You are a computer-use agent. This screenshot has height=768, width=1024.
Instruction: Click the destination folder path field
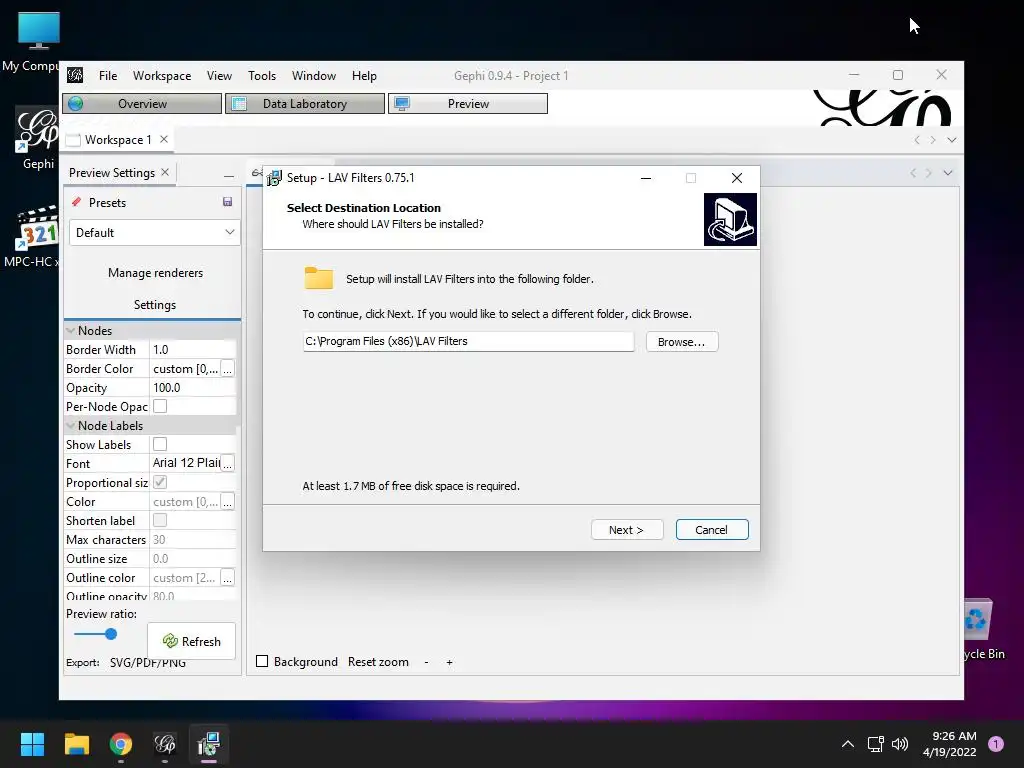tap(468, 341)
